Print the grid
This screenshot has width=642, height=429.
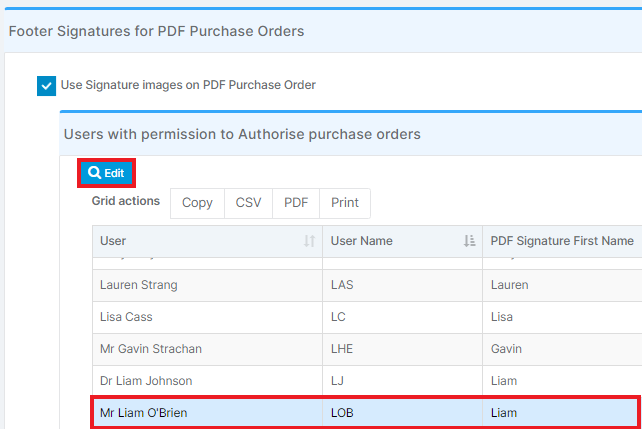coord(345,203)
